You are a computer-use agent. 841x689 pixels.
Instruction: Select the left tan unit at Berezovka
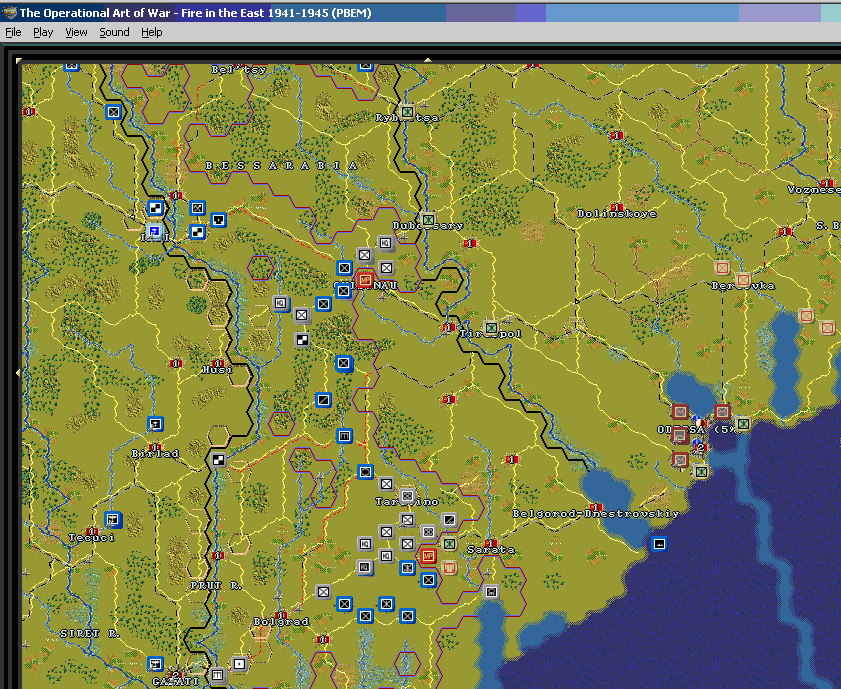pos(722,268)
